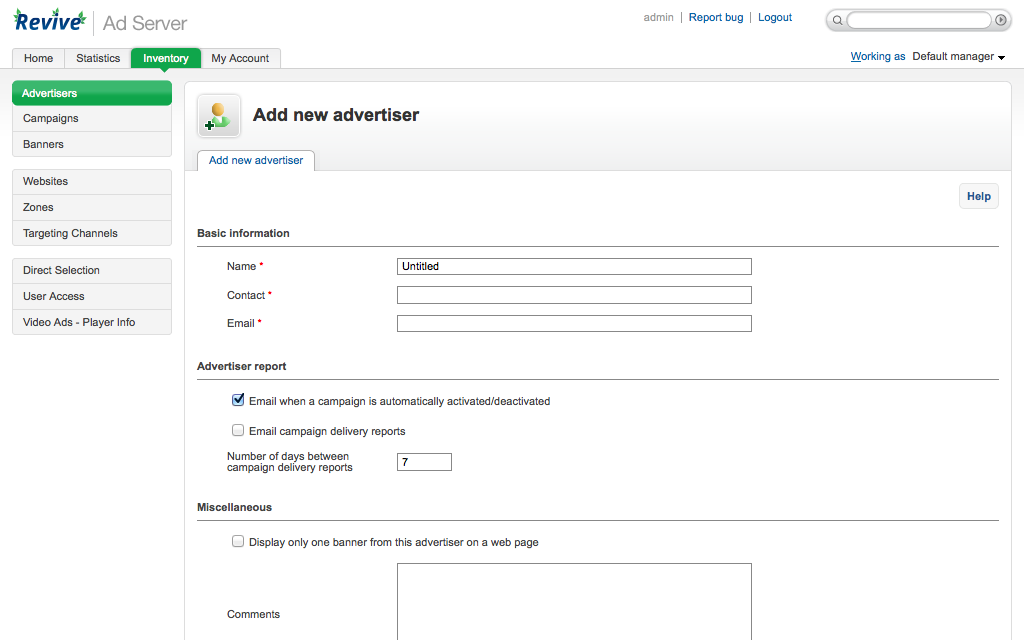
Task: Disable email notification for campaign activation
Action: (238, 399)
